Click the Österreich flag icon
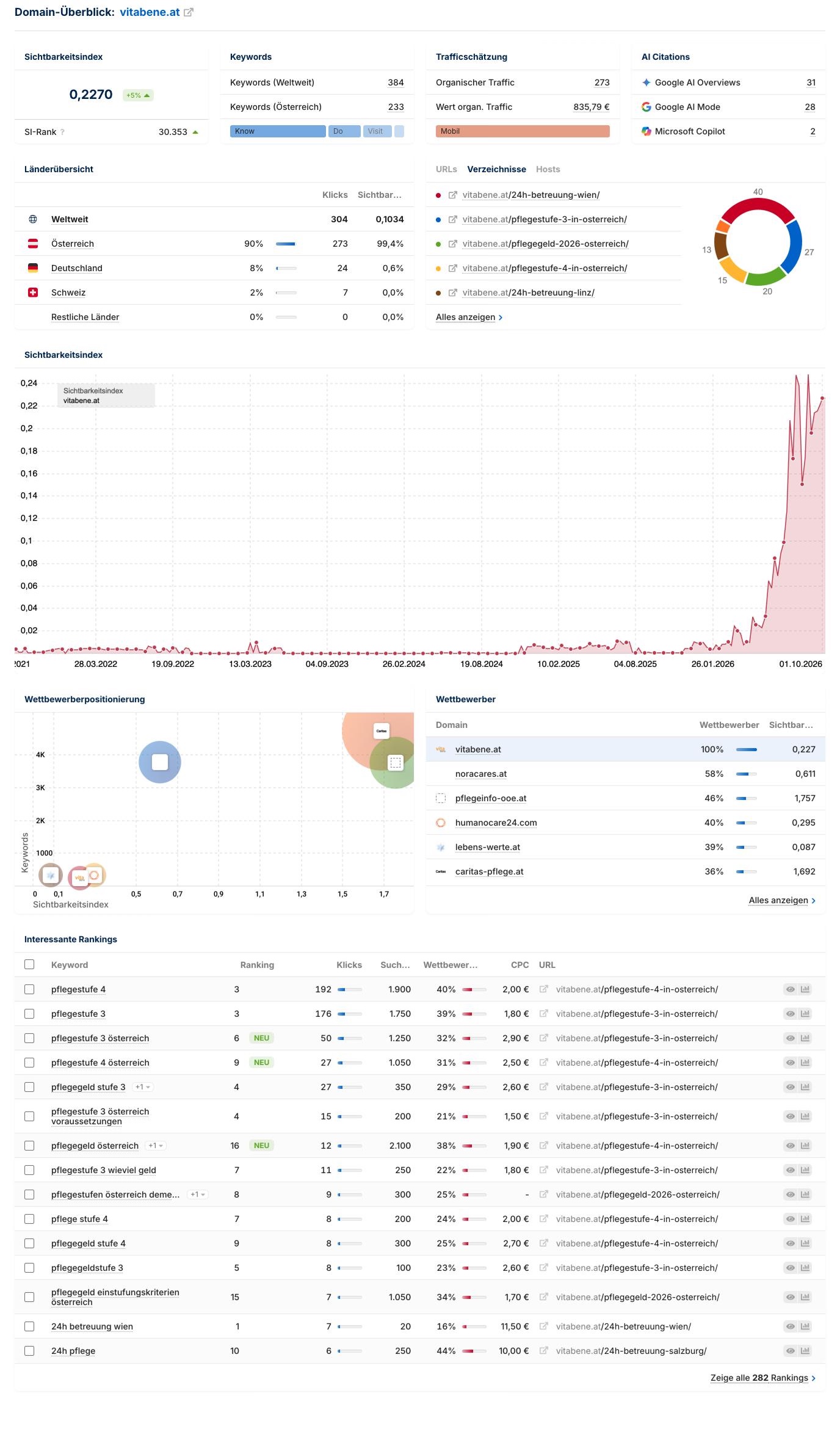This screenshot has height=1440, width=840. tap(33, 244)
